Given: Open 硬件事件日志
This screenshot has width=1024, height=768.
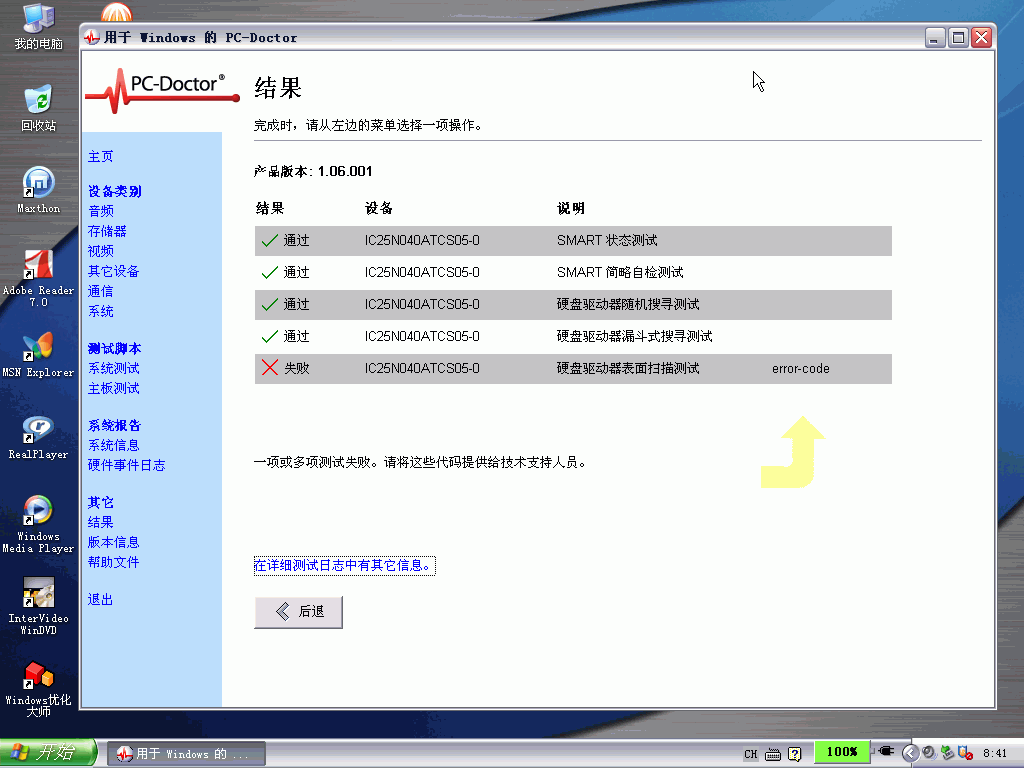Looking at the screenshot, I should coord(127,465).
